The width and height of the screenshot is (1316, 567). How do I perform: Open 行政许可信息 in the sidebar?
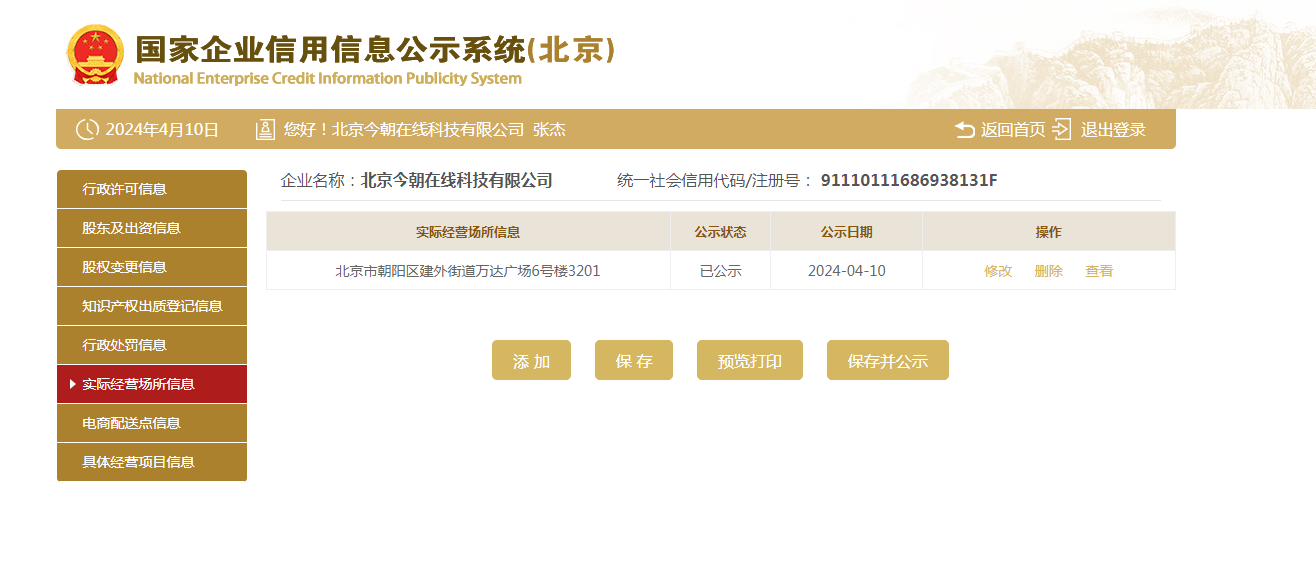click(x=152, y=189)
